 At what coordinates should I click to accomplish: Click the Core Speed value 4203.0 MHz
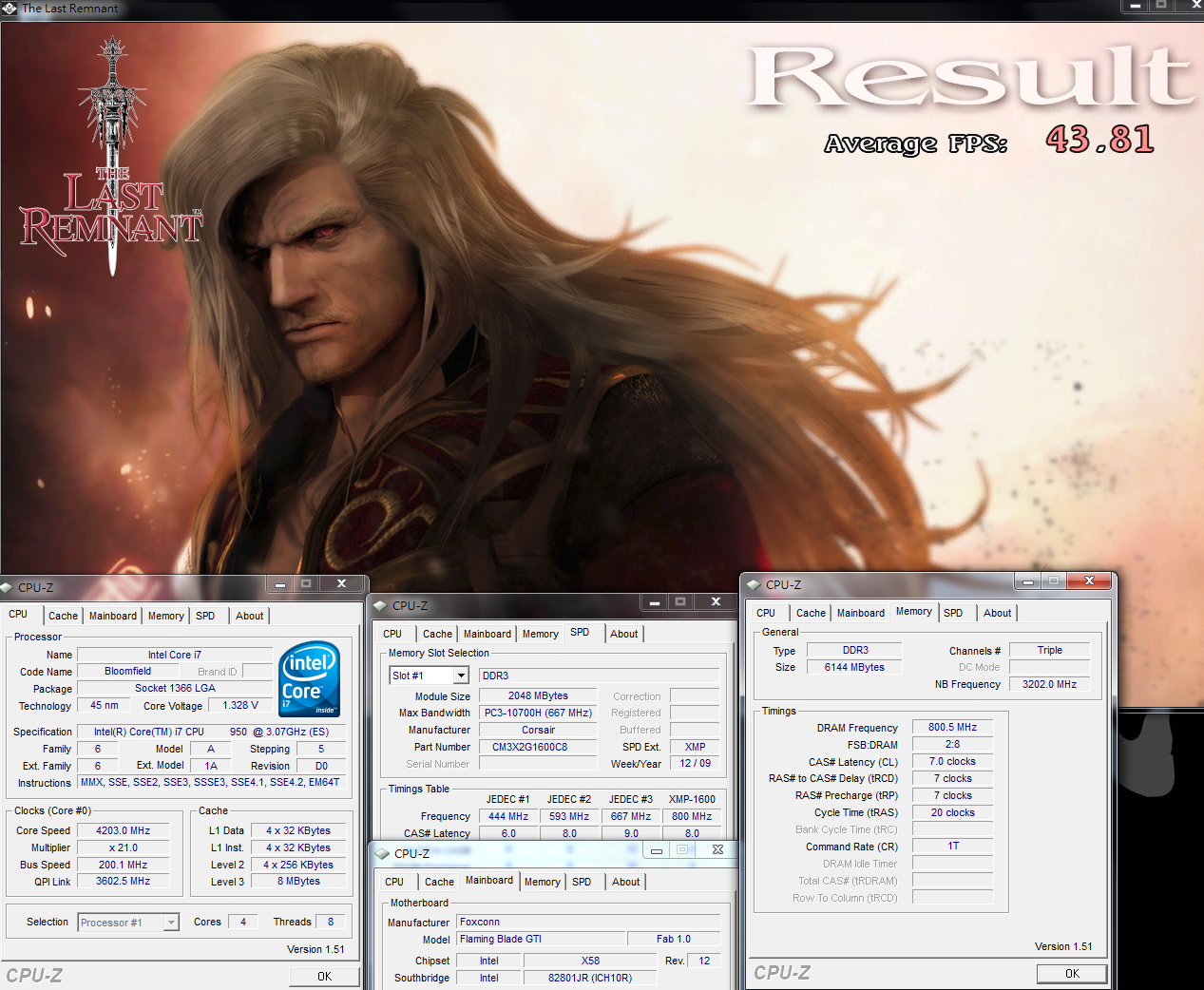coord(124,830)
